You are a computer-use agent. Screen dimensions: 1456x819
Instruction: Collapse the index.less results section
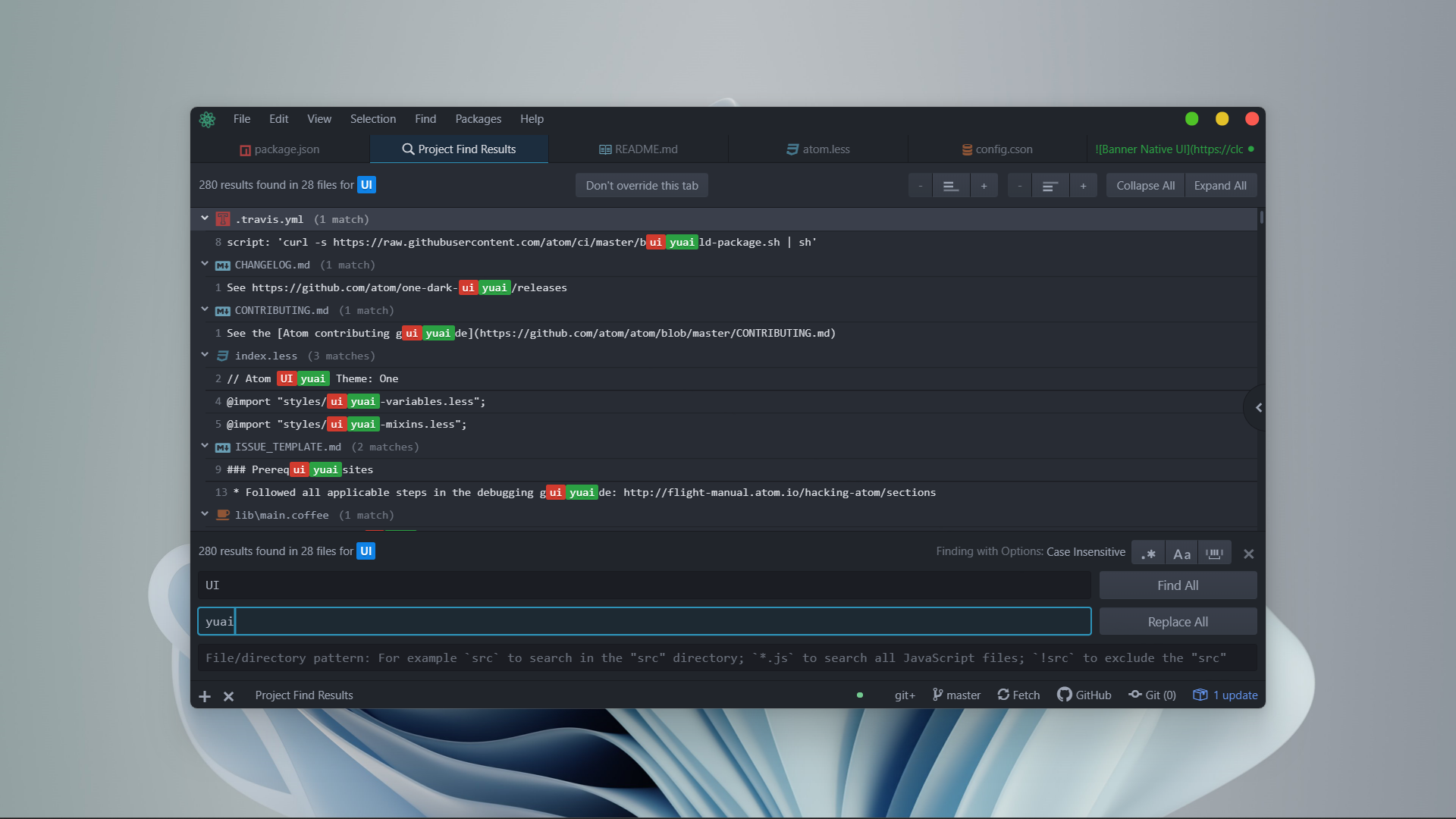coord(204,354)
